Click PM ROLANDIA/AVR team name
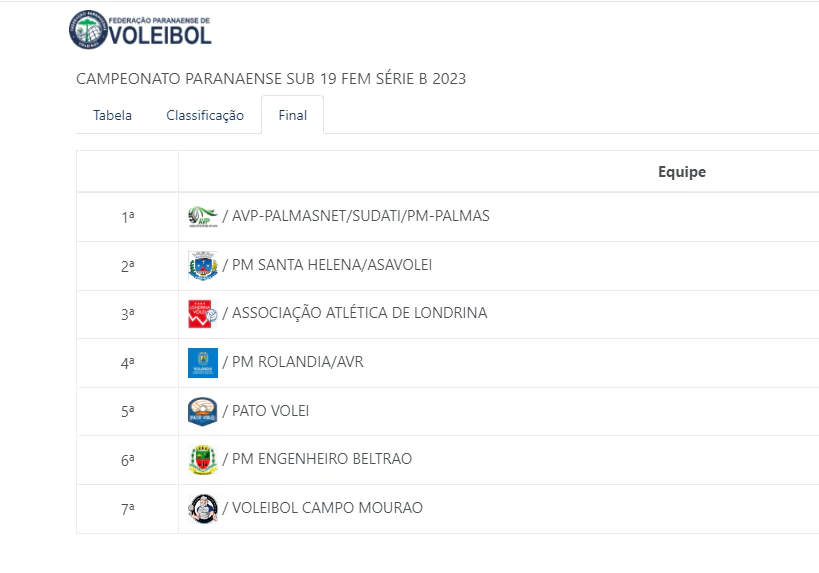The width and height of the screenshot is (819, 573). [x=297, y=362]
